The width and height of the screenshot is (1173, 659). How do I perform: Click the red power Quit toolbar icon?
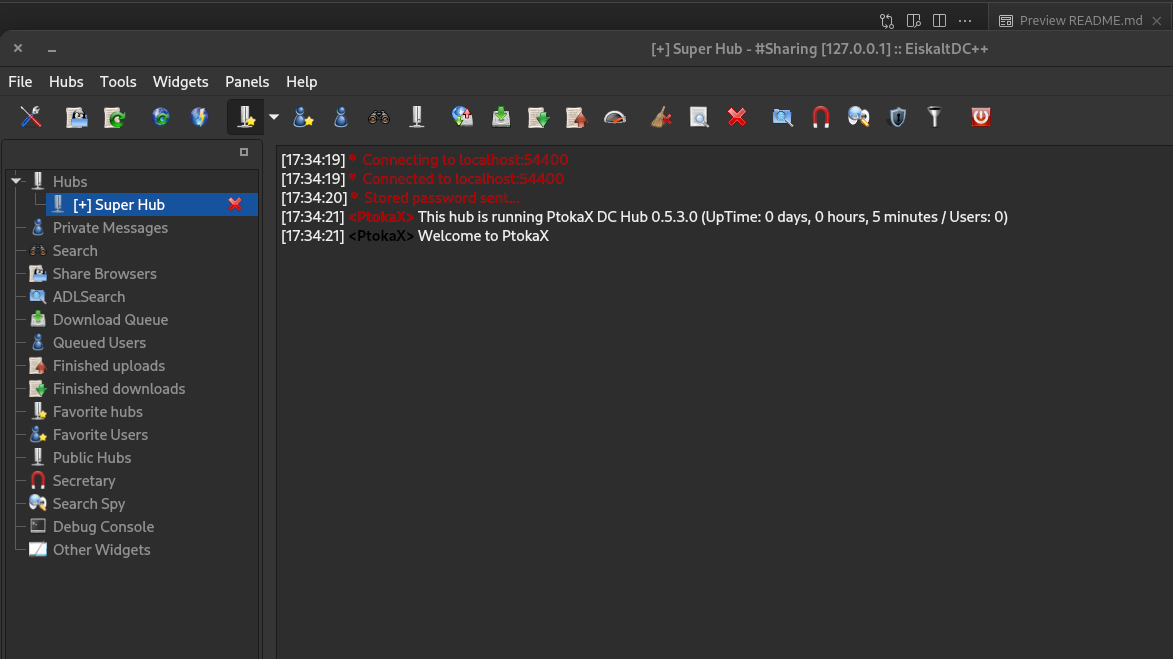[981, 117]
